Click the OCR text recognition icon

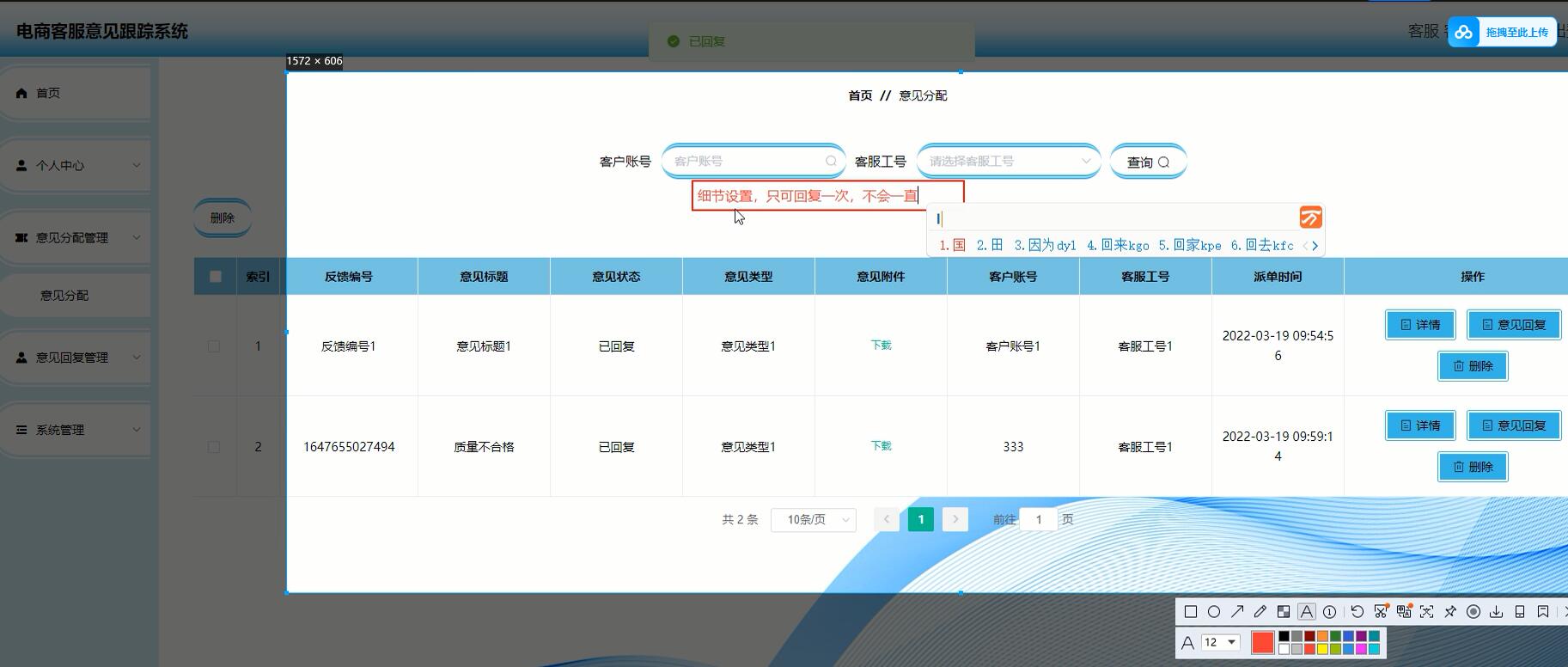[x=1427, y=612]
